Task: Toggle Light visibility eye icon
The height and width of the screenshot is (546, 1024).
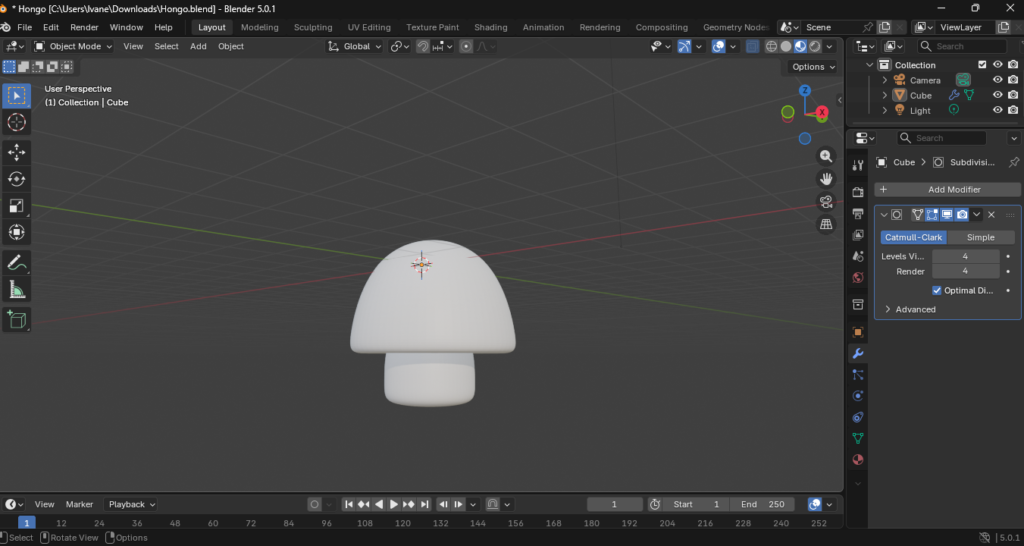Action: point(997,110)
